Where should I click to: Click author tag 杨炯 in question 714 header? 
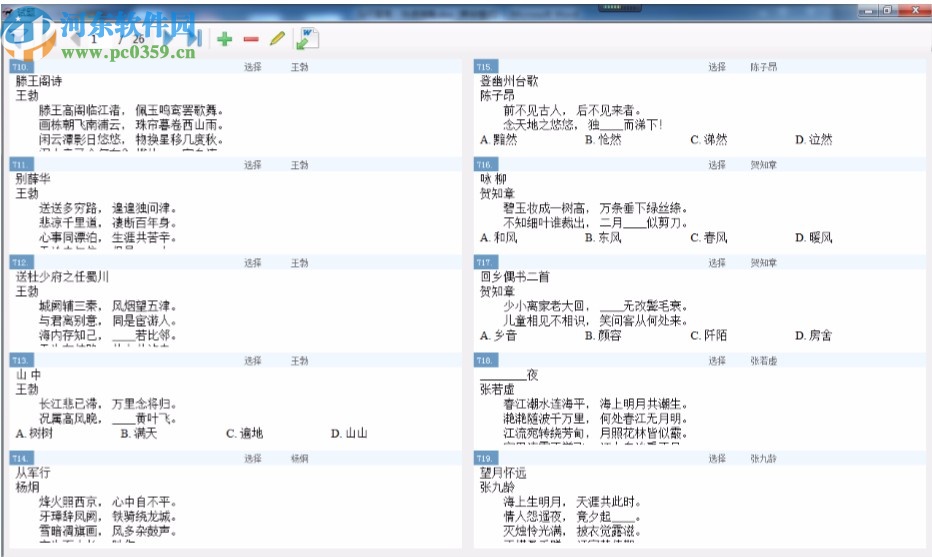click(x=300, y=458)
